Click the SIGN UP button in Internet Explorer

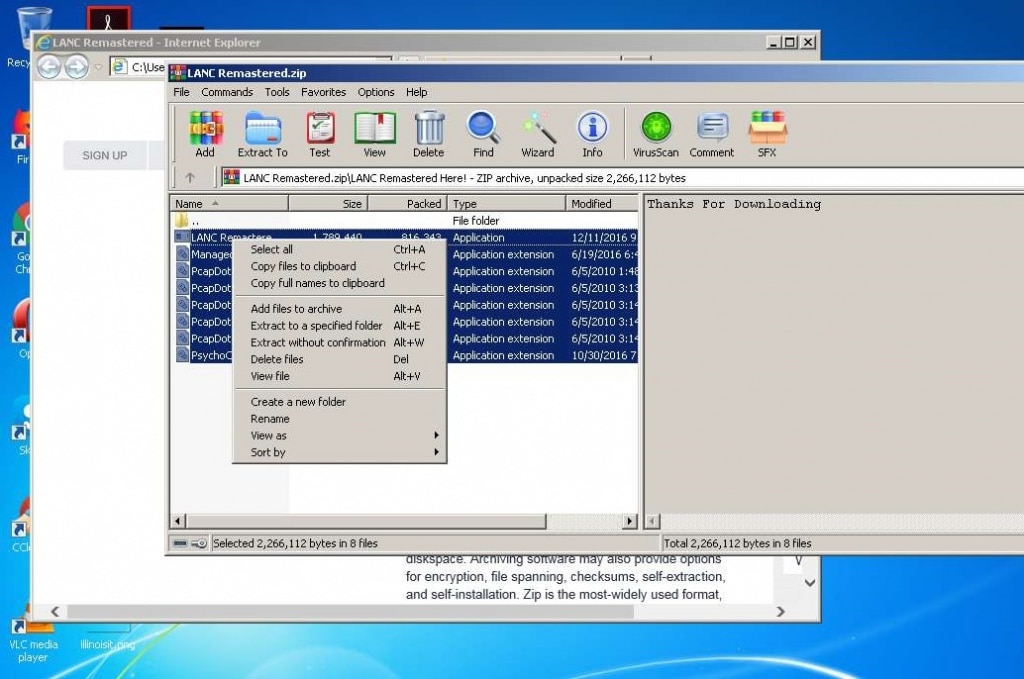104,155
